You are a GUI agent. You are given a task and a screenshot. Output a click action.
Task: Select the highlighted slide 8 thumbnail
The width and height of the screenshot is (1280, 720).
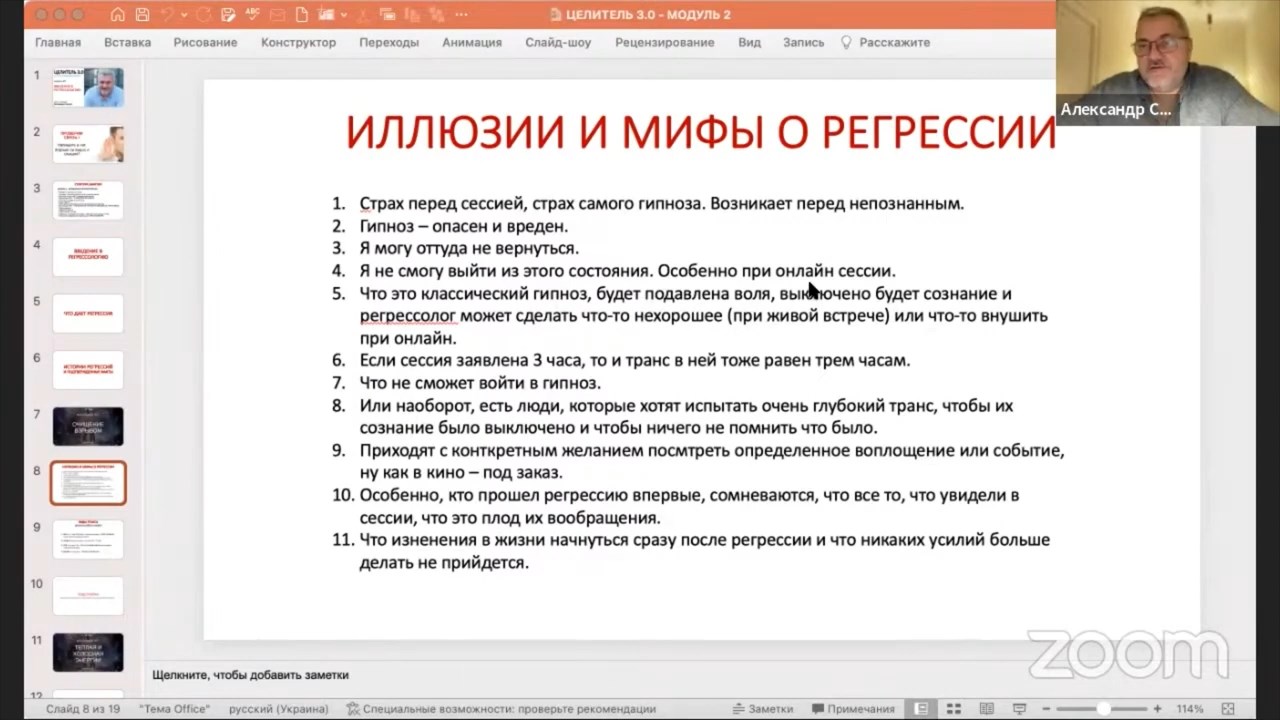pyautogui.click(x=88, y=483)
